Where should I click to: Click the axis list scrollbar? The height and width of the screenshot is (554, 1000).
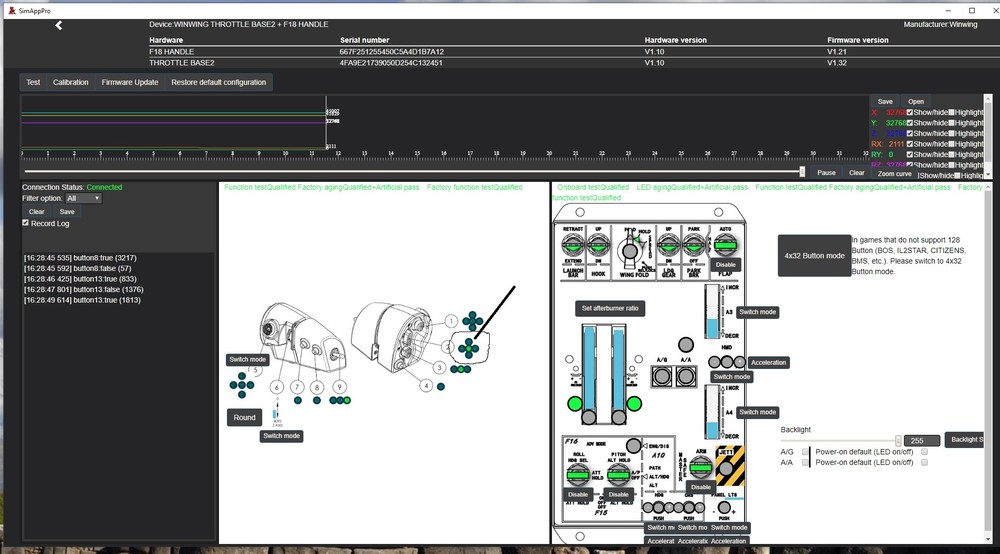[x=988, y=136]
